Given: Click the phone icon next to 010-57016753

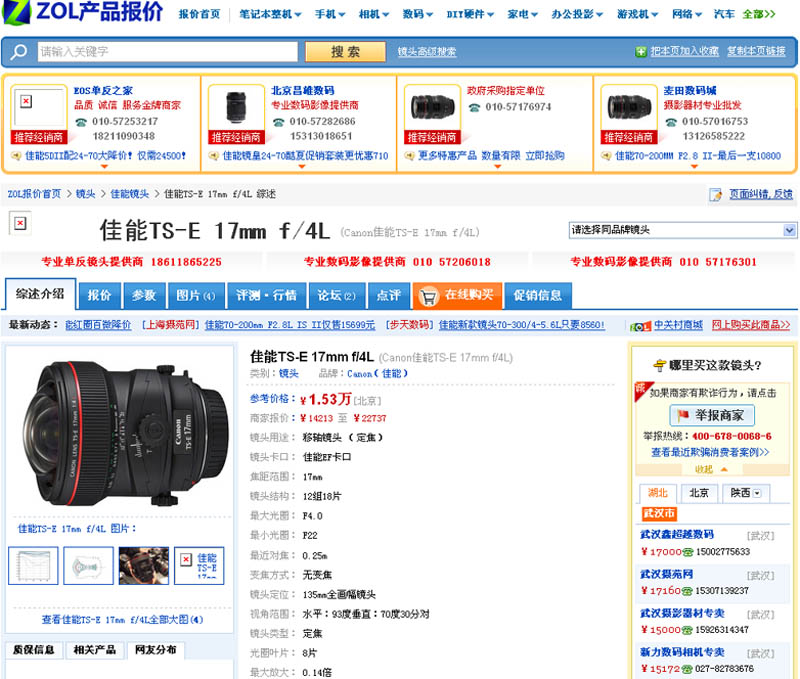Looking at the screenshot, I should point(671,122).
